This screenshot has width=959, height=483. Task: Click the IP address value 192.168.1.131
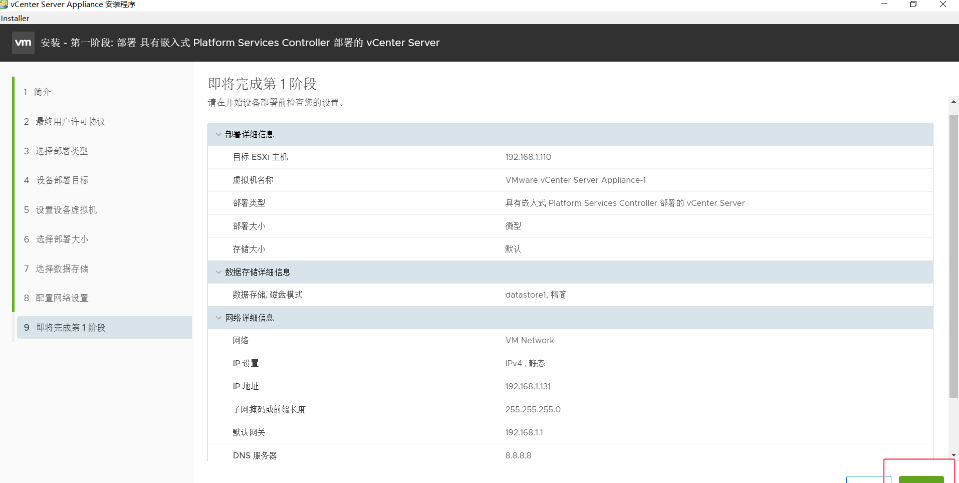click(528, 386)
